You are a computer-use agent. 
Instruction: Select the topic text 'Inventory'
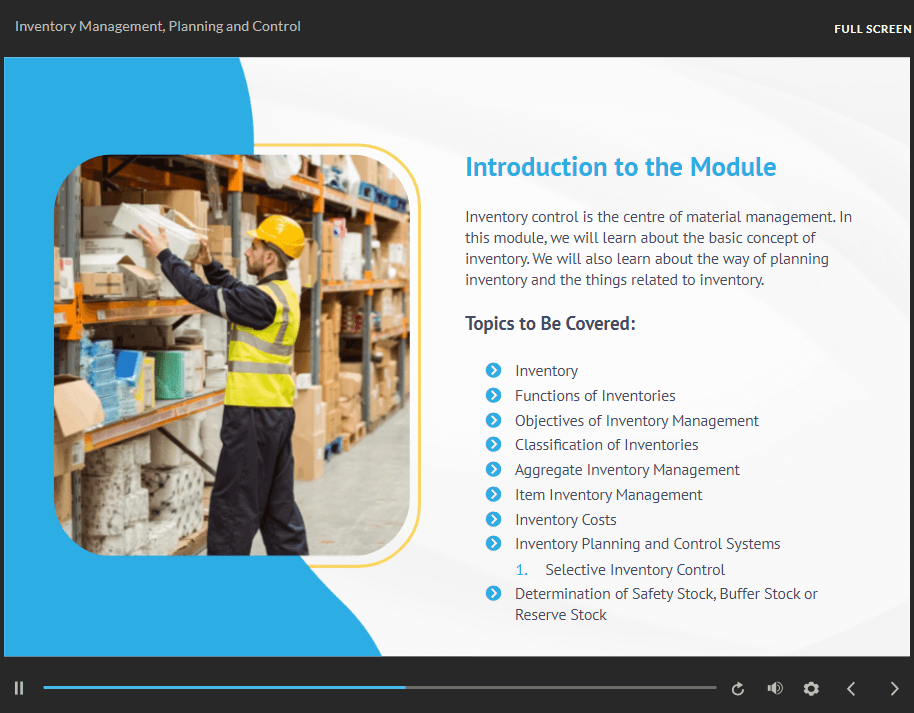pos(546,371)
